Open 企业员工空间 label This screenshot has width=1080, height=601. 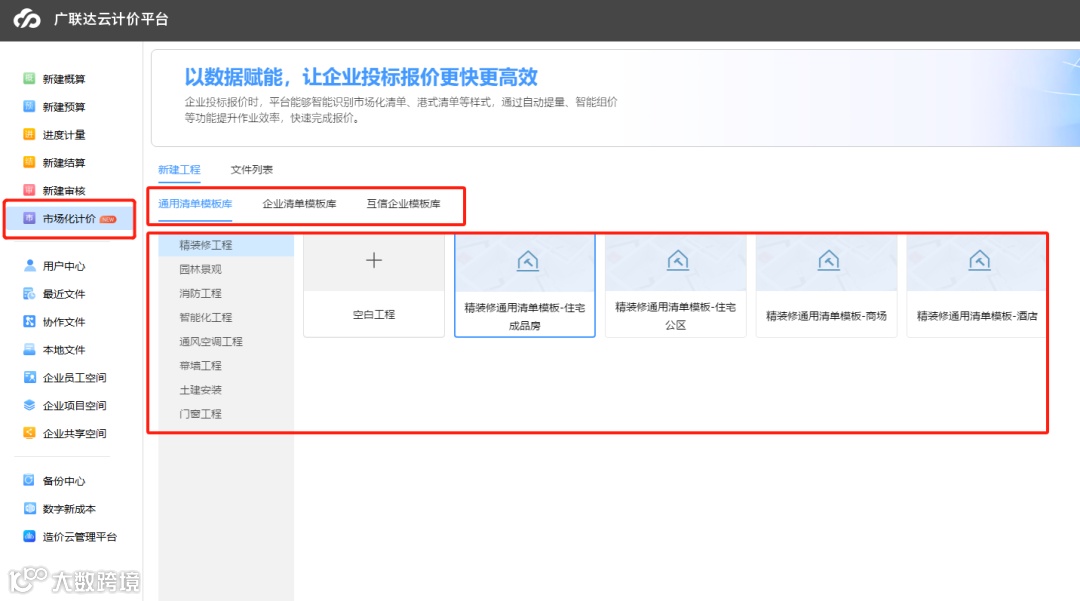coord(74,378)
